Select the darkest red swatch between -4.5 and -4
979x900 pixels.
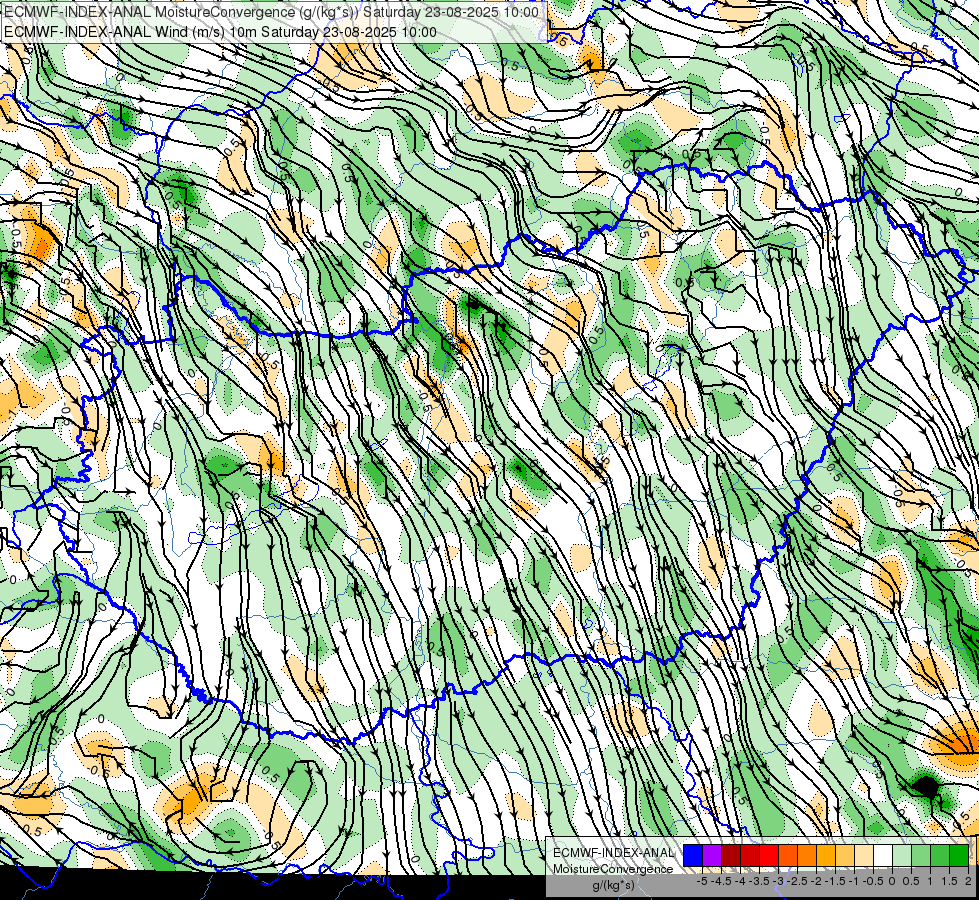click(731, 855)
